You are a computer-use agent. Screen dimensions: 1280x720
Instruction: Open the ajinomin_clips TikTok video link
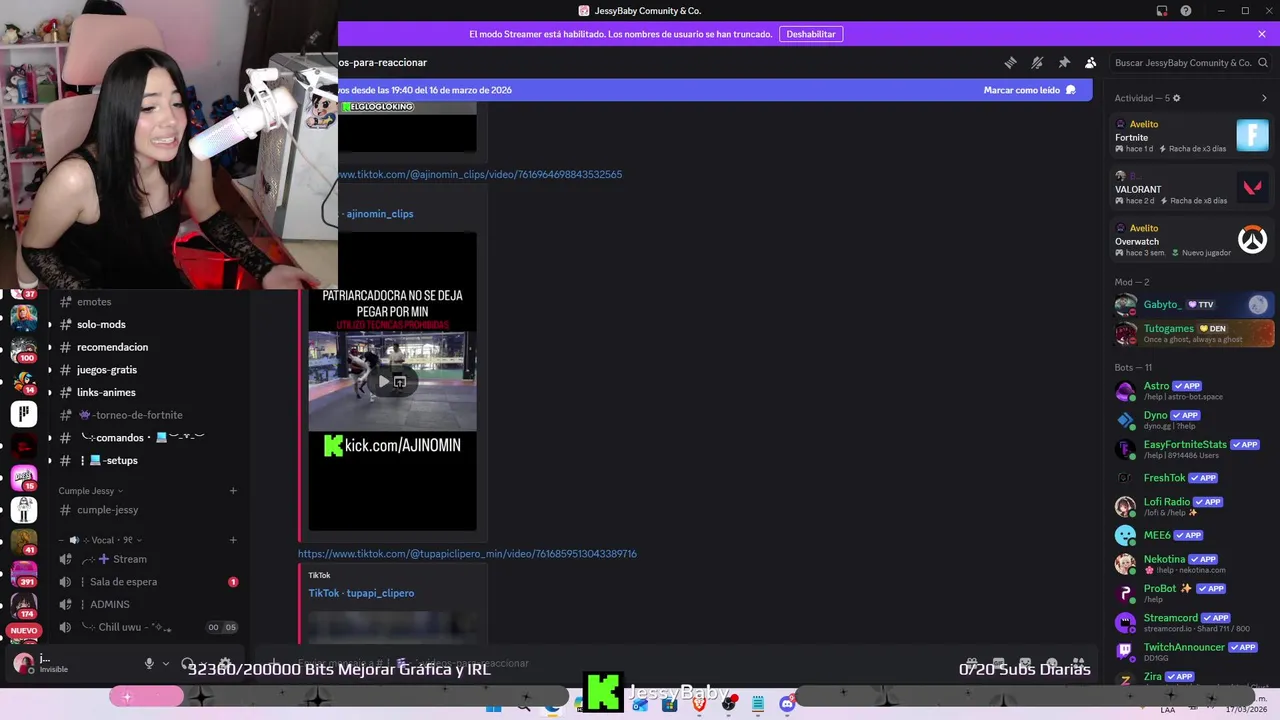click(x=480, y=174)
